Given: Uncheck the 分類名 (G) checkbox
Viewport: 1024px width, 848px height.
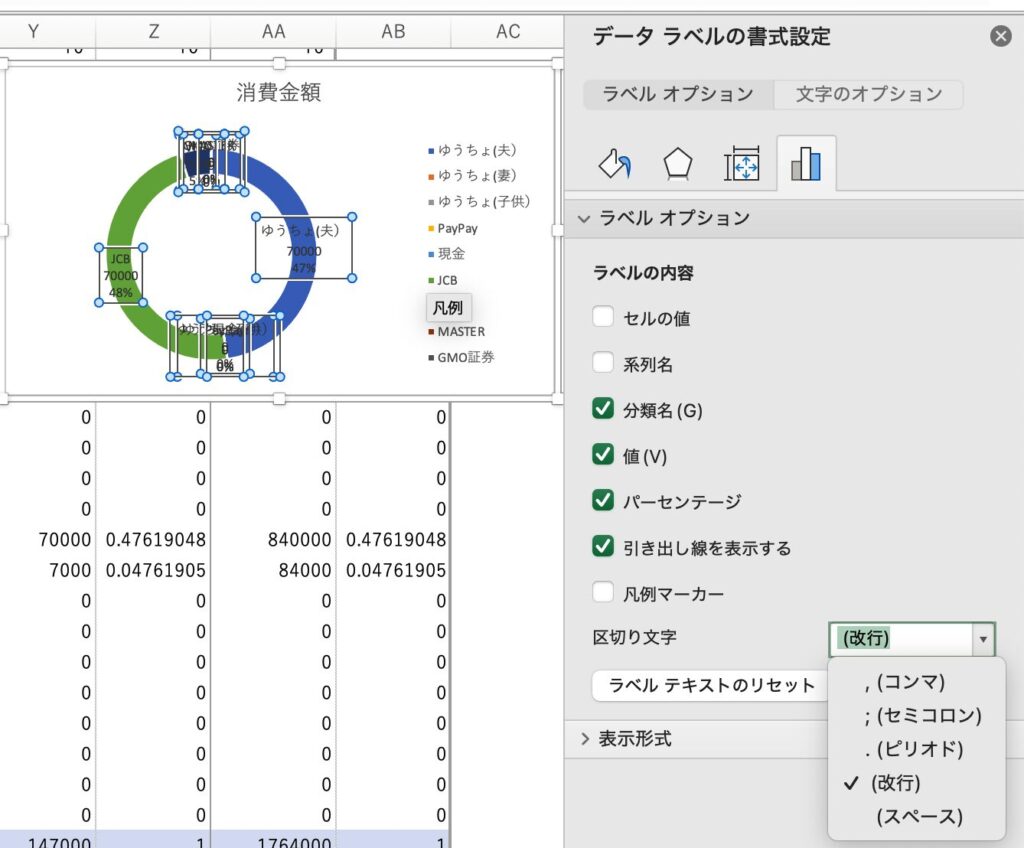Looking at the screenshot, I should [603, 409].
